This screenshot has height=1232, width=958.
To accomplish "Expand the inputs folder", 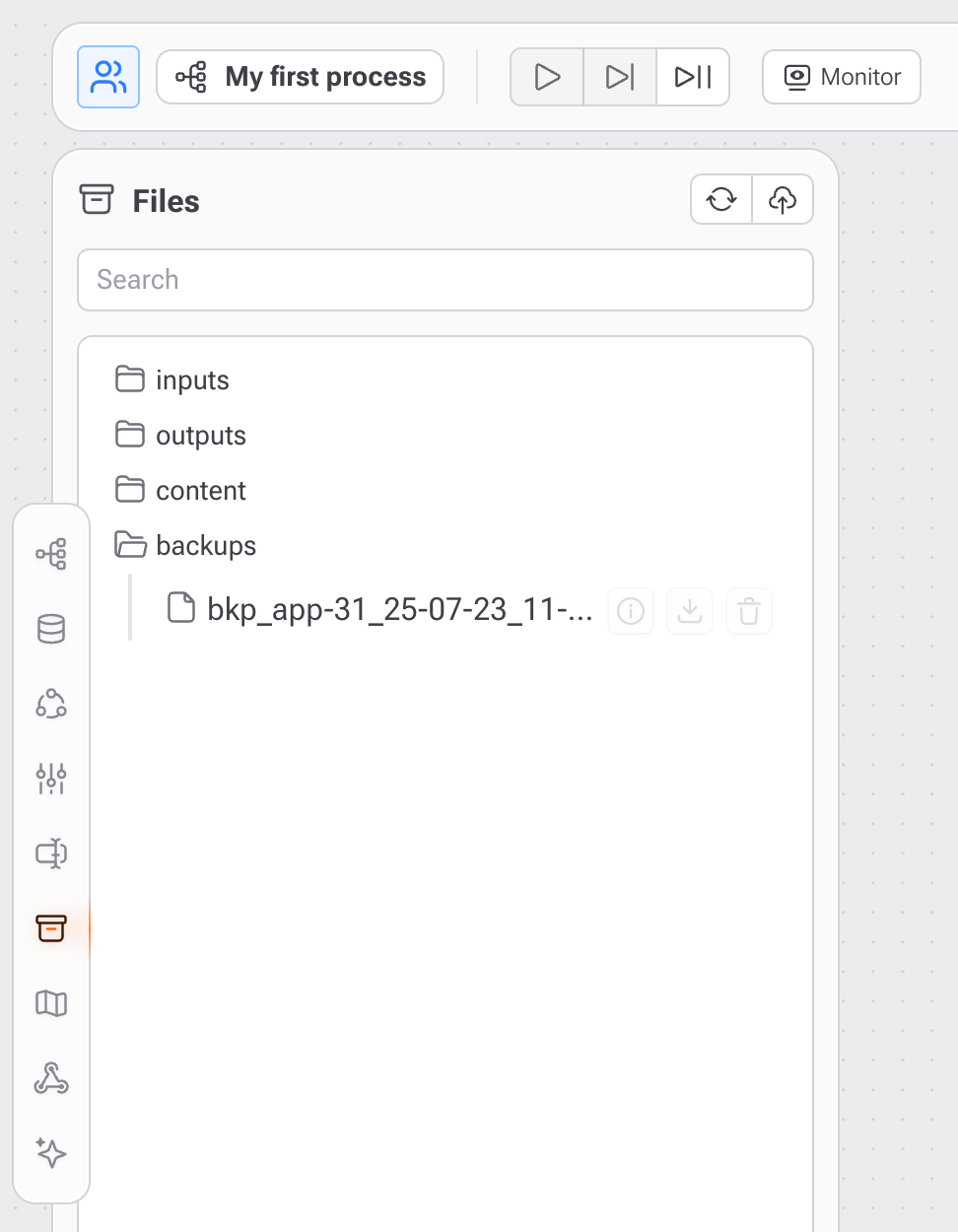I will pos(191,379).
